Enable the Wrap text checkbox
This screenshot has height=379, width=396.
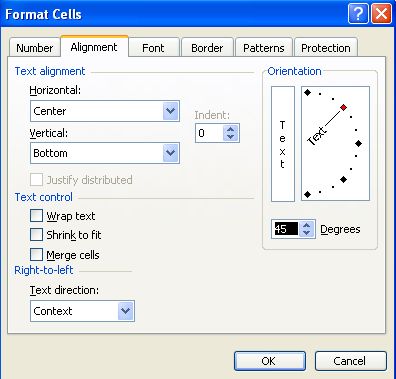(36, 216)
